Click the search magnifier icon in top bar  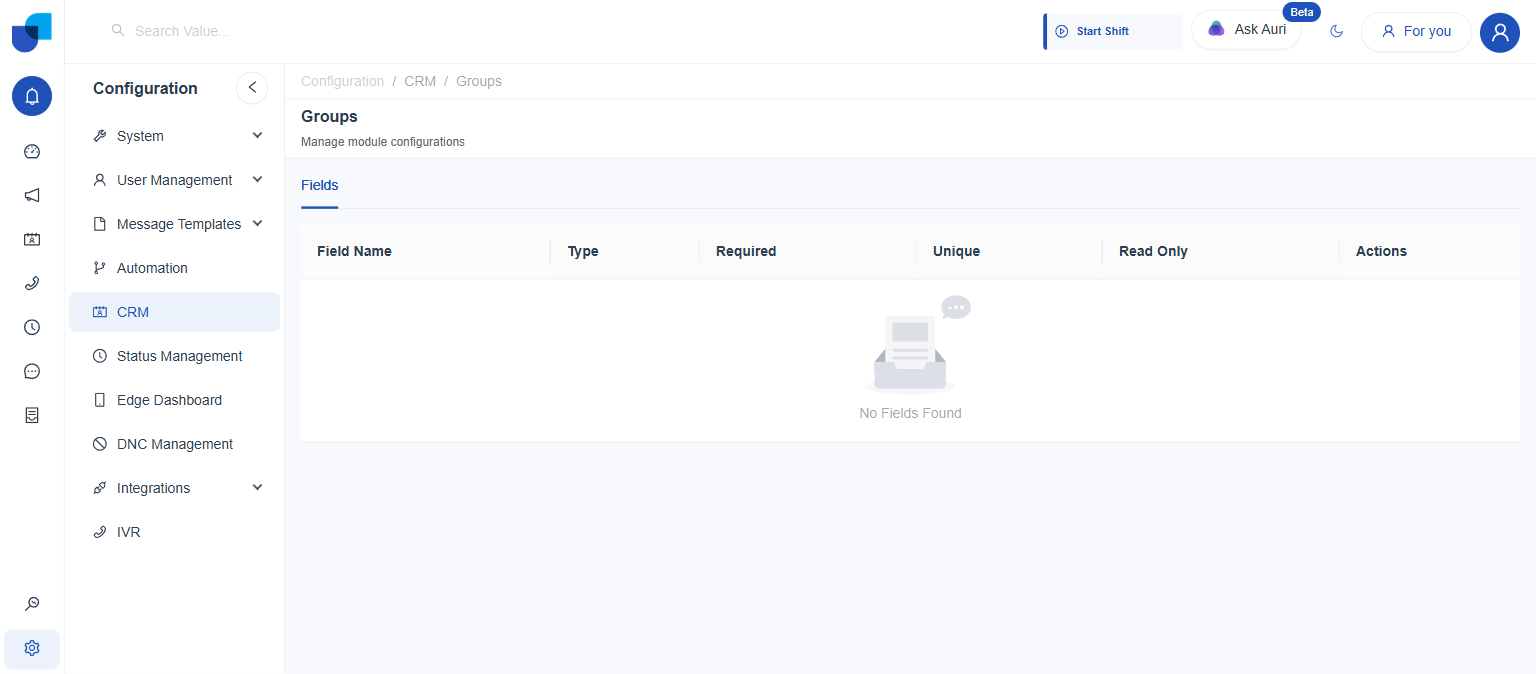118,31
